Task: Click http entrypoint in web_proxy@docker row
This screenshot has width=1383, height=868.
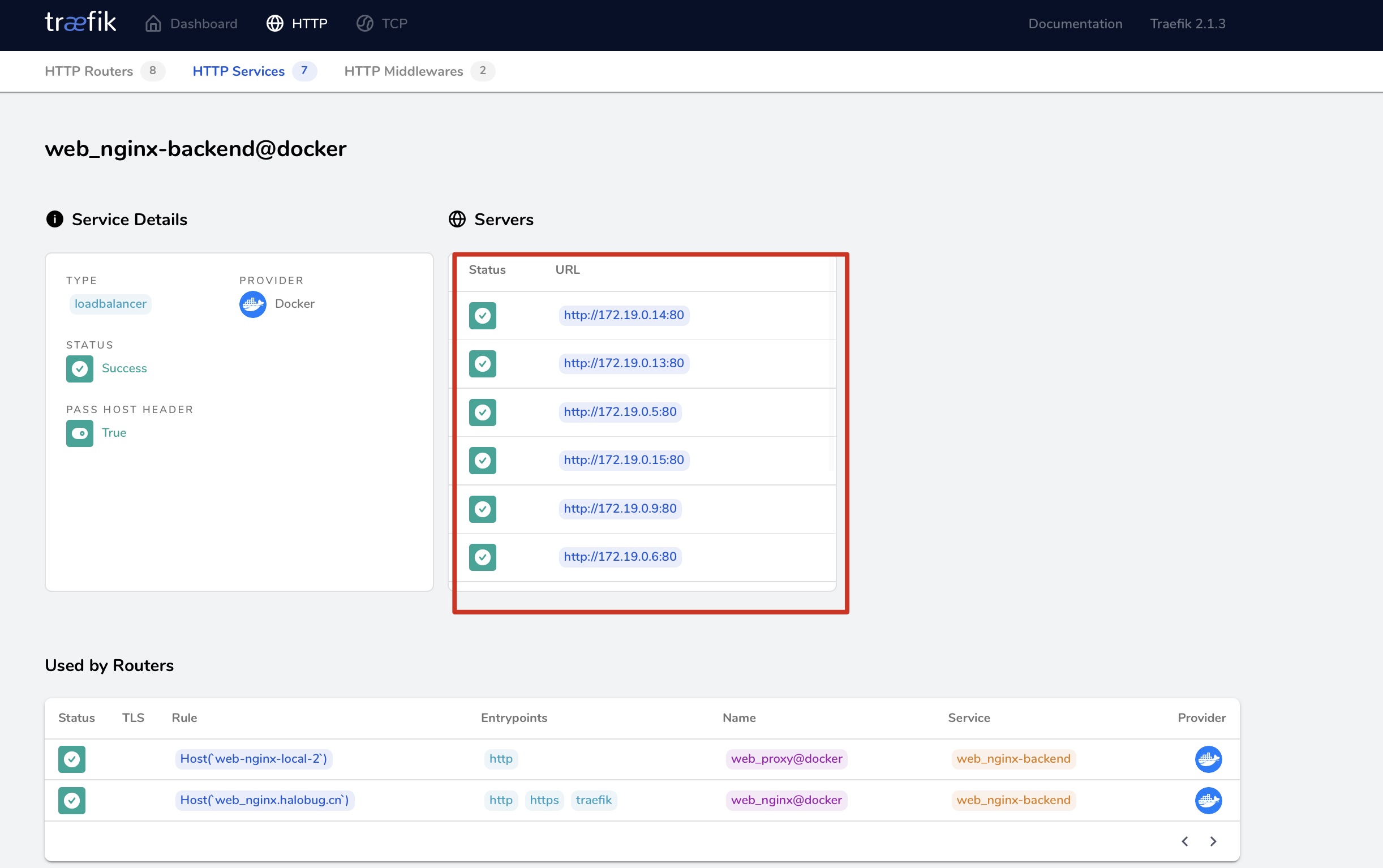Action: point(501,759)
